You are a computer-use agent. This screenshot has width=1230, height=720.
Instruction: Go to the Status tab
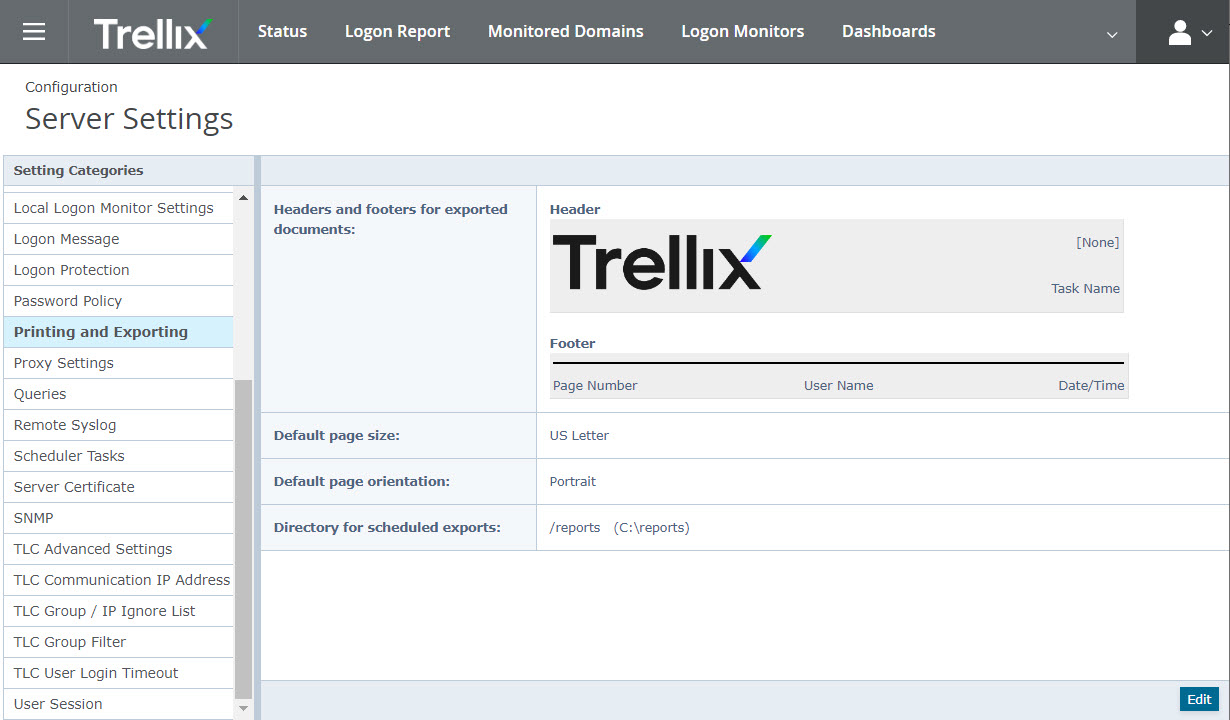pos(282,31)
